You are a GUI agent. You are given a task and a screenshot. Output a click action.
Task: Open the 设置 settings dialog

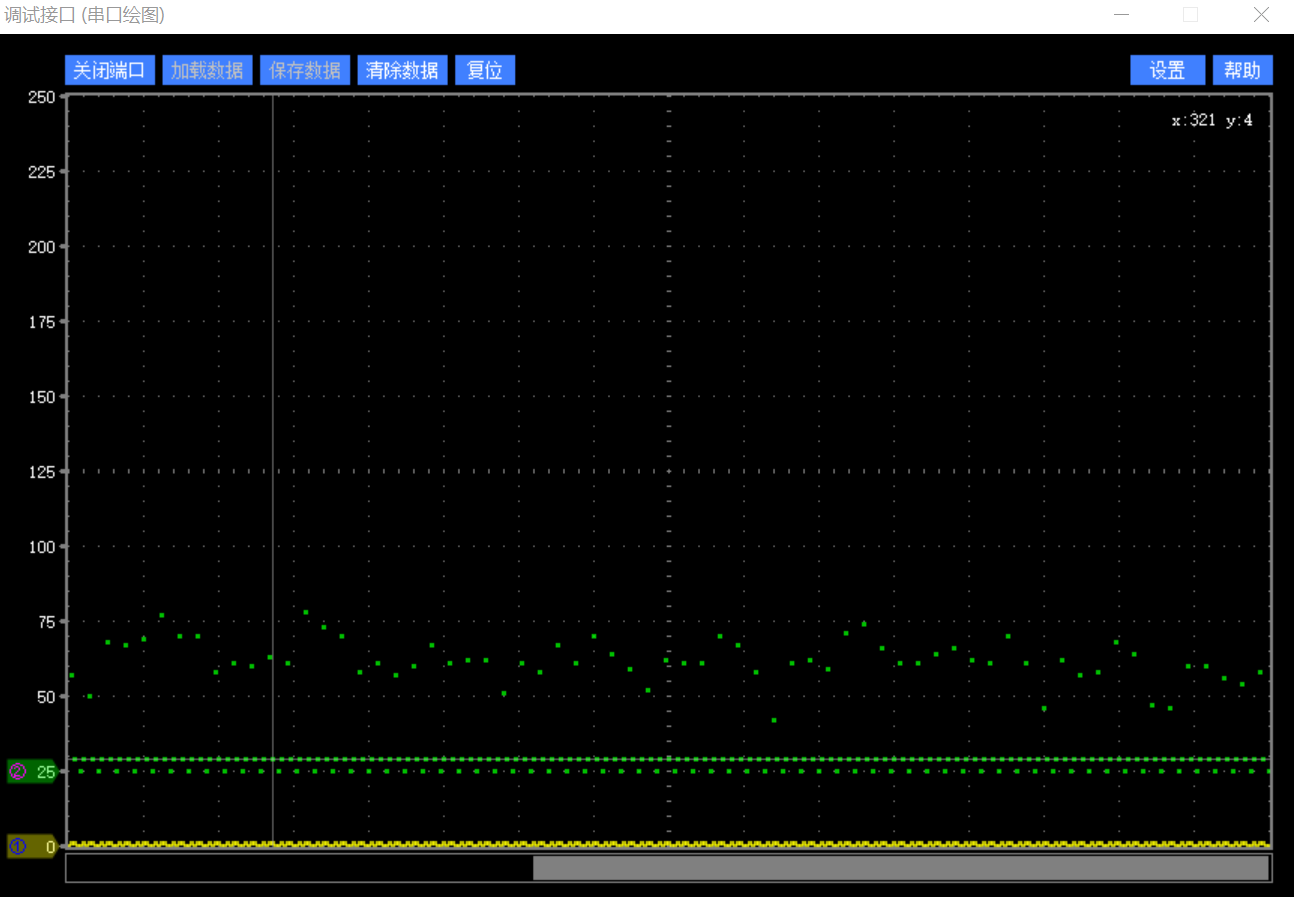pos(1167,70)
